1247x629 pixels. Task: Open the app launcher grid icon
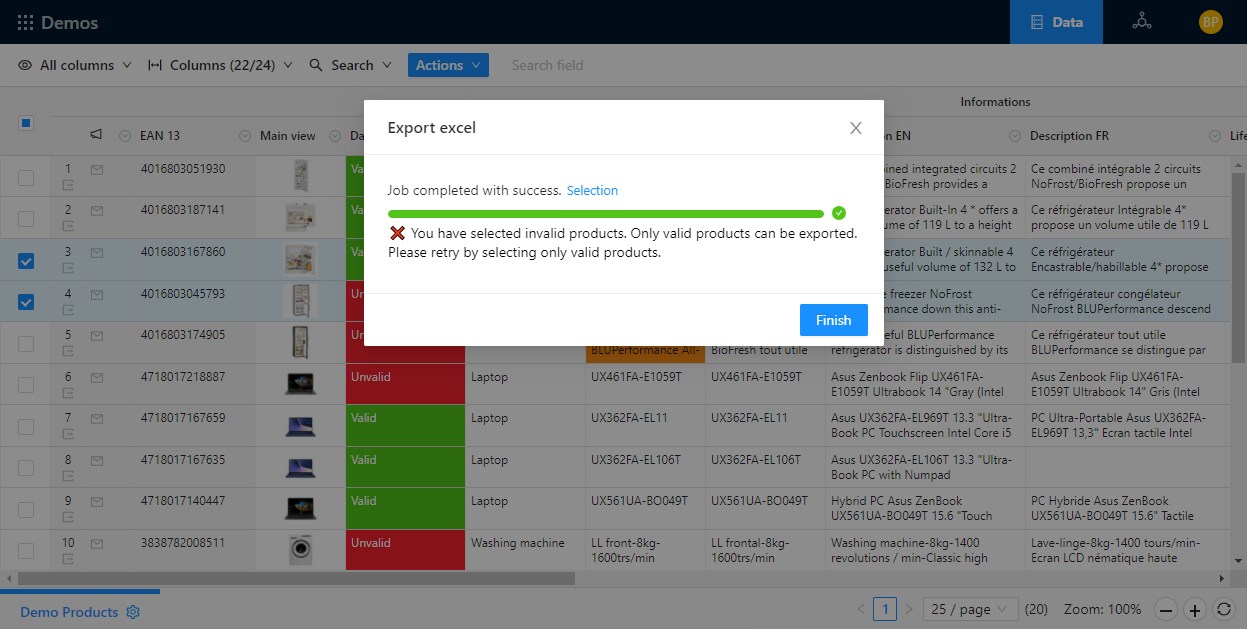pos(25,22)
